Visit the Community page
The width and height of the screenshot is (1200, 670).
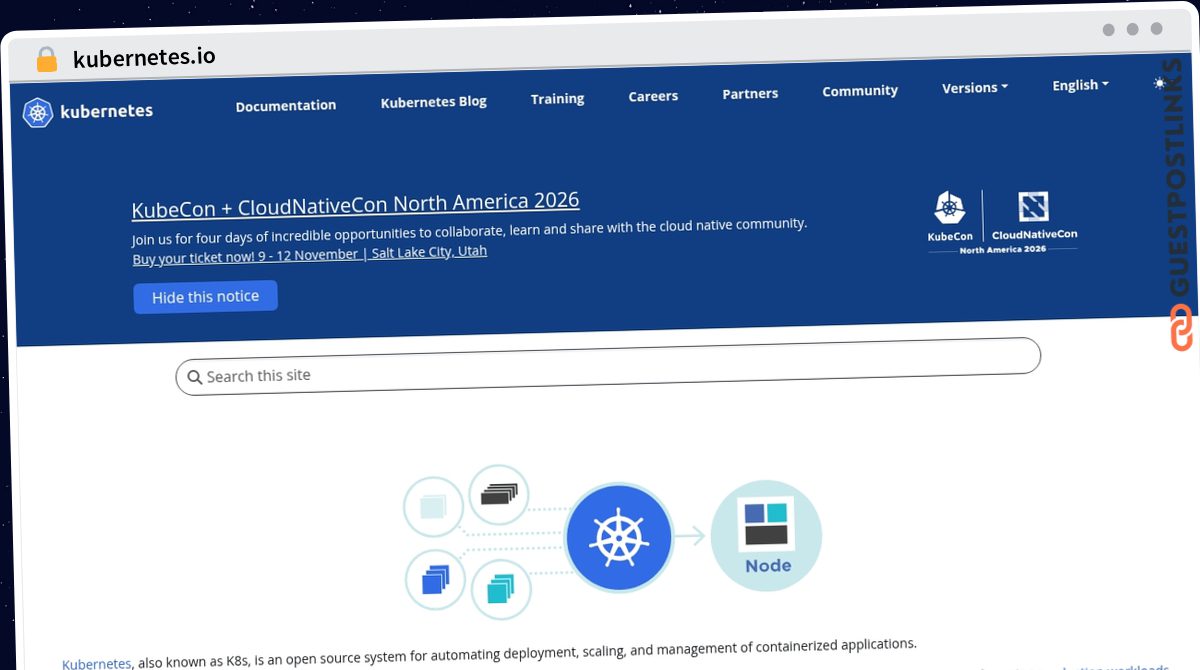click(860, 90)
